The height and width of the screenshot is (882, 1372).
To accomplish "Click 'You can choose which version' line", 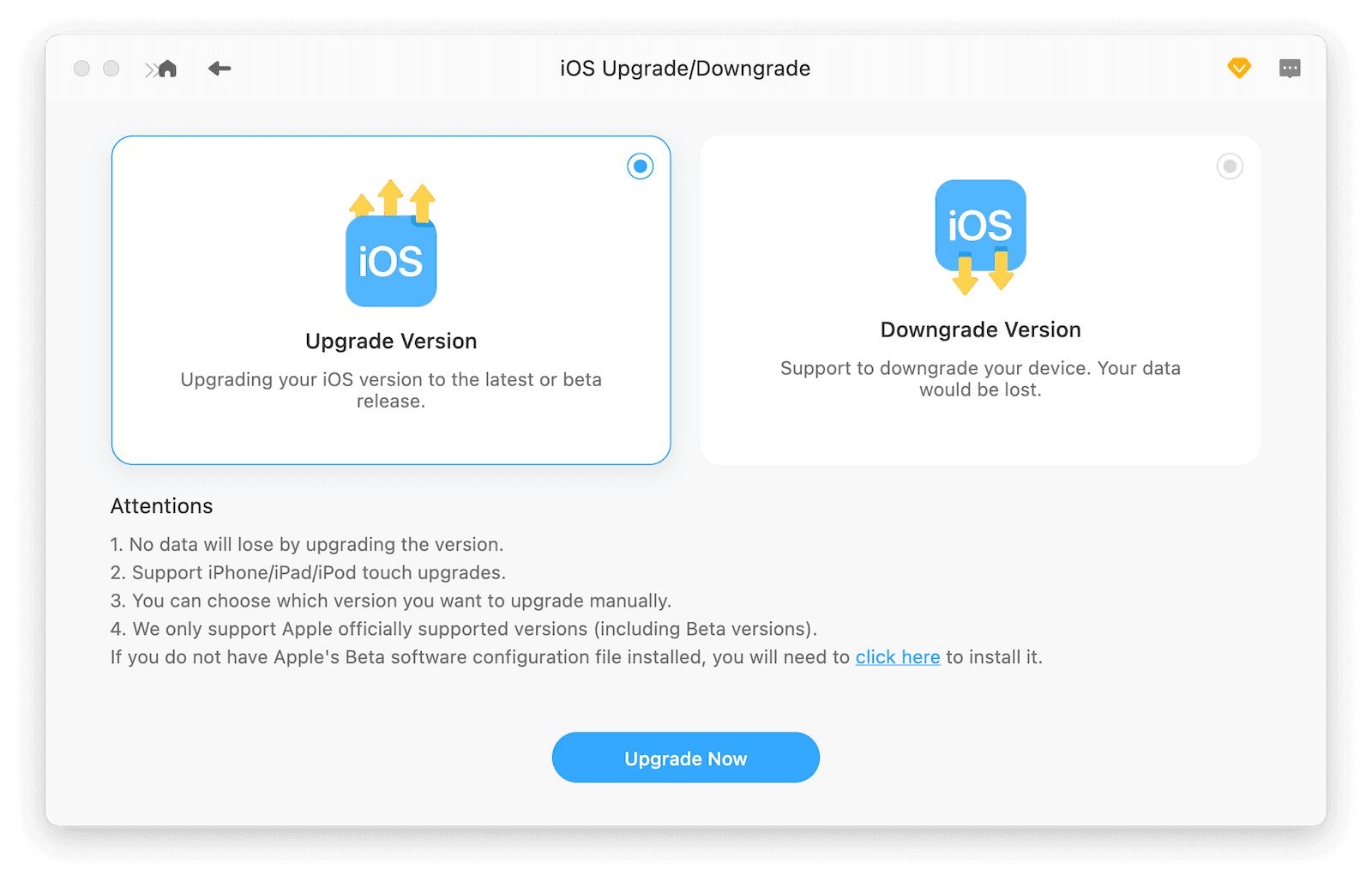I will 391,601.
